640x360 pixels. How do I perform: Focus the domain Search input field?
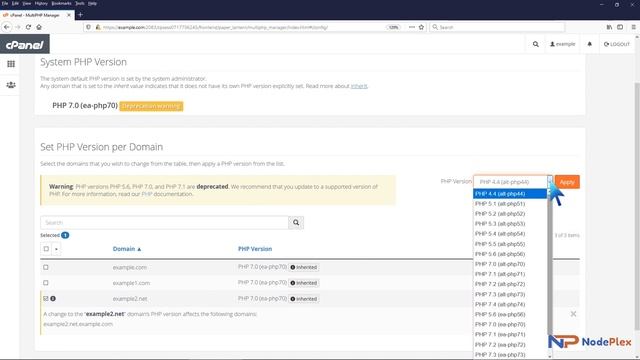164,222
